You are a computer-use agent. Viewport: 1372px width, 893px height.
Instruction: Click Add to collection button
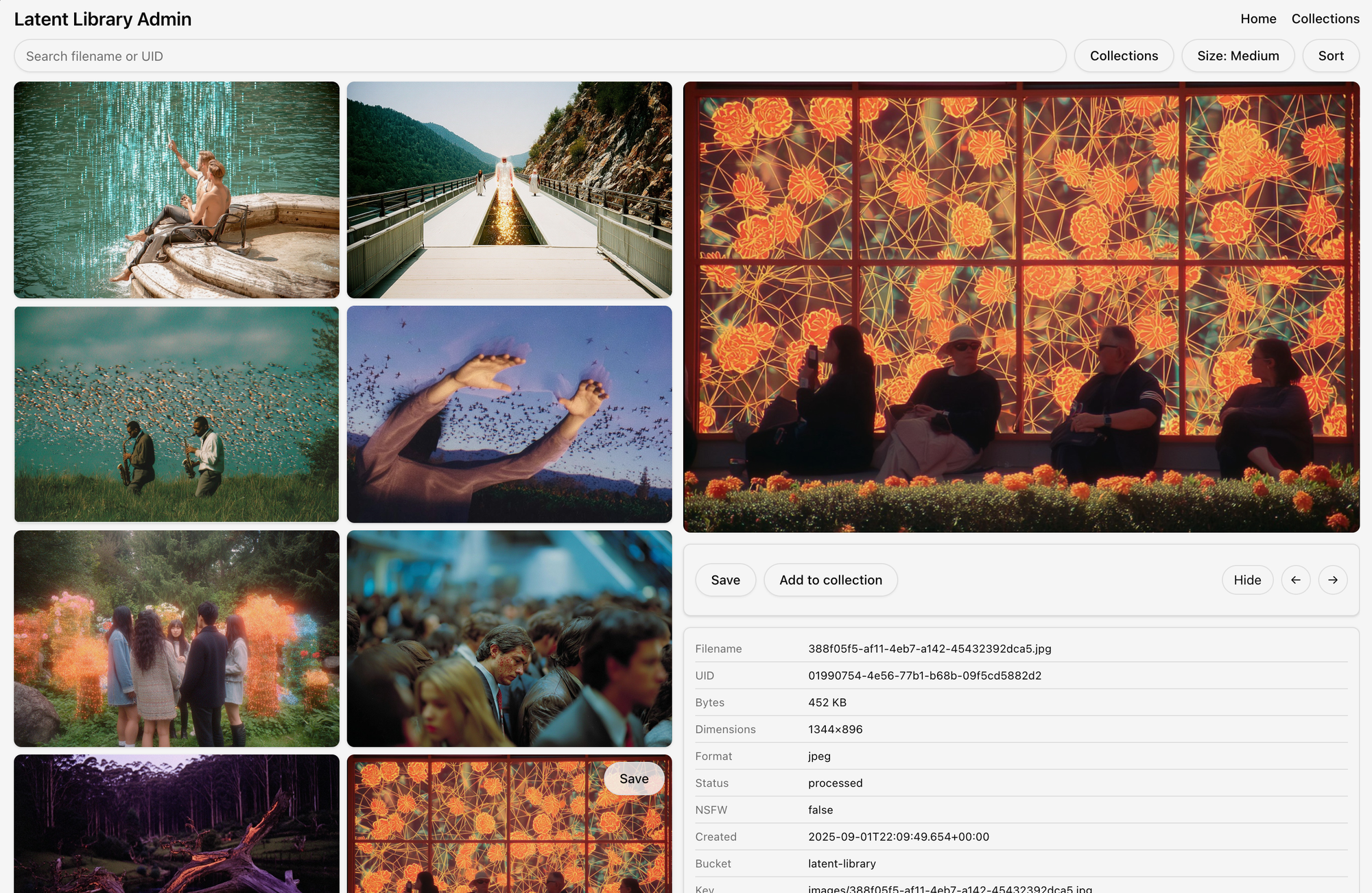830,580
